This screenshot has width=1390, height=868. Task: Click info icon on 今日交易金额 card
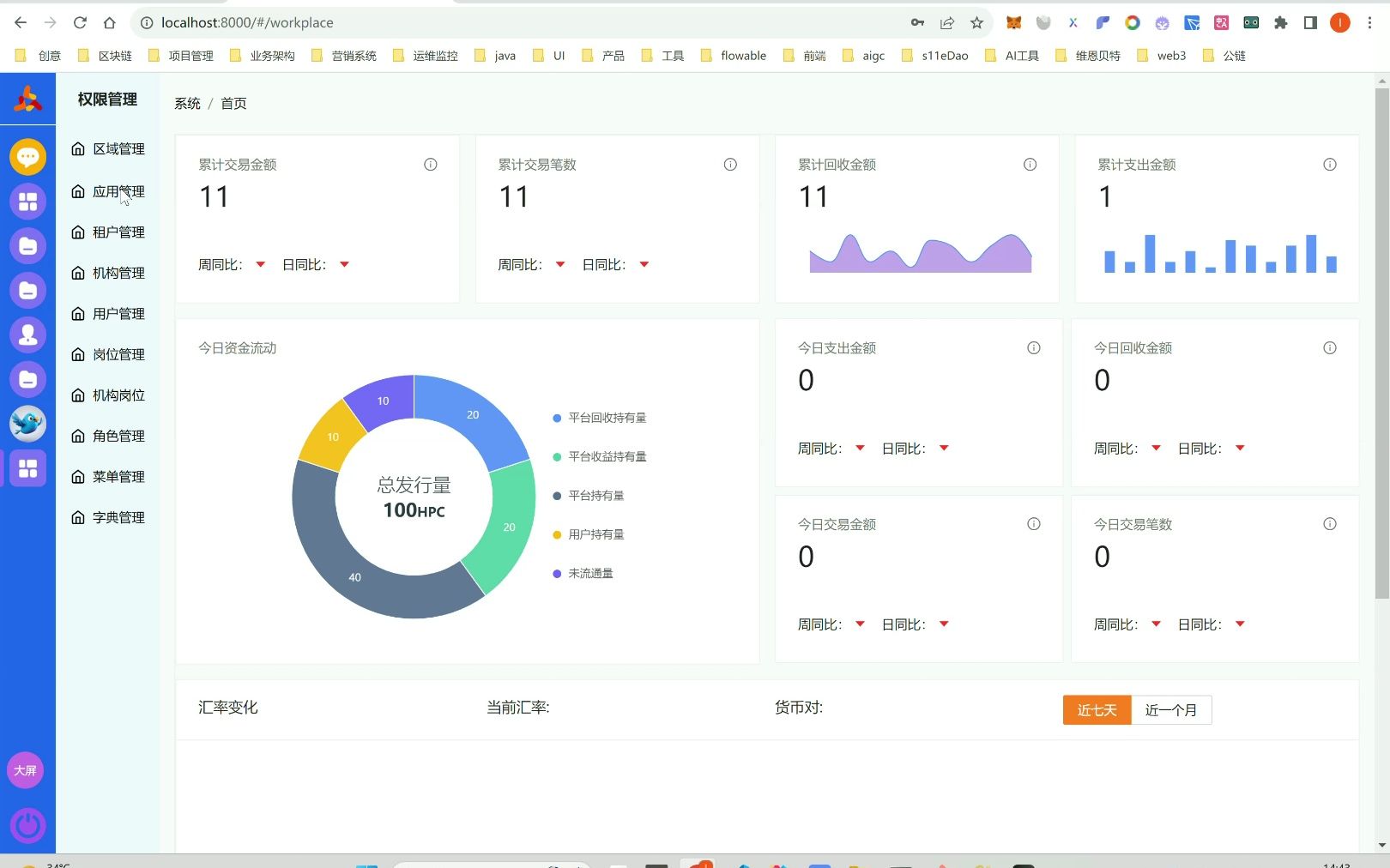click(1034, 524)
